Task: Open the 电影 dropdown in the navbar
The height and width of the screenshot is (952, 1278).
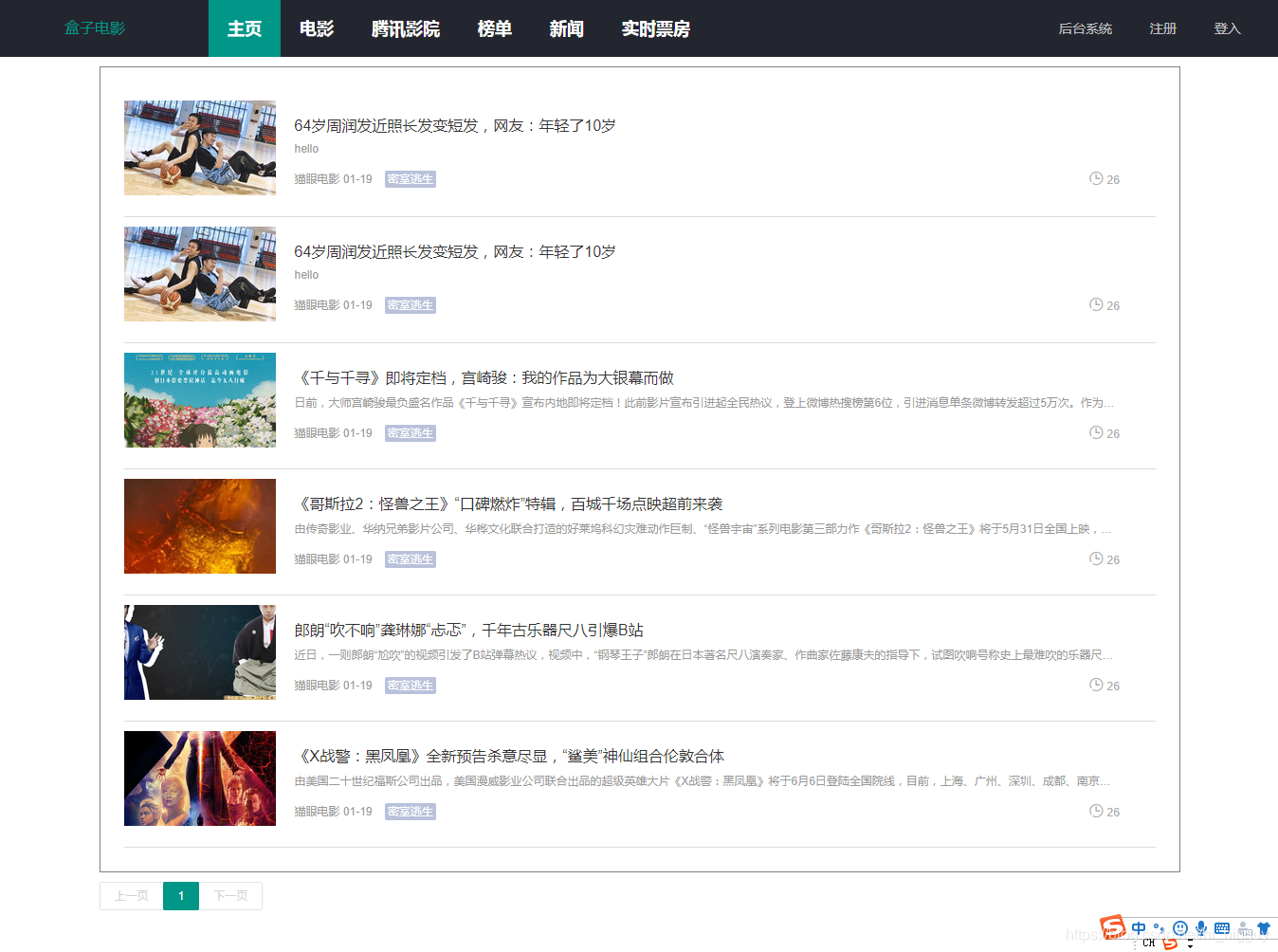Action: click(x=315, y=28)
